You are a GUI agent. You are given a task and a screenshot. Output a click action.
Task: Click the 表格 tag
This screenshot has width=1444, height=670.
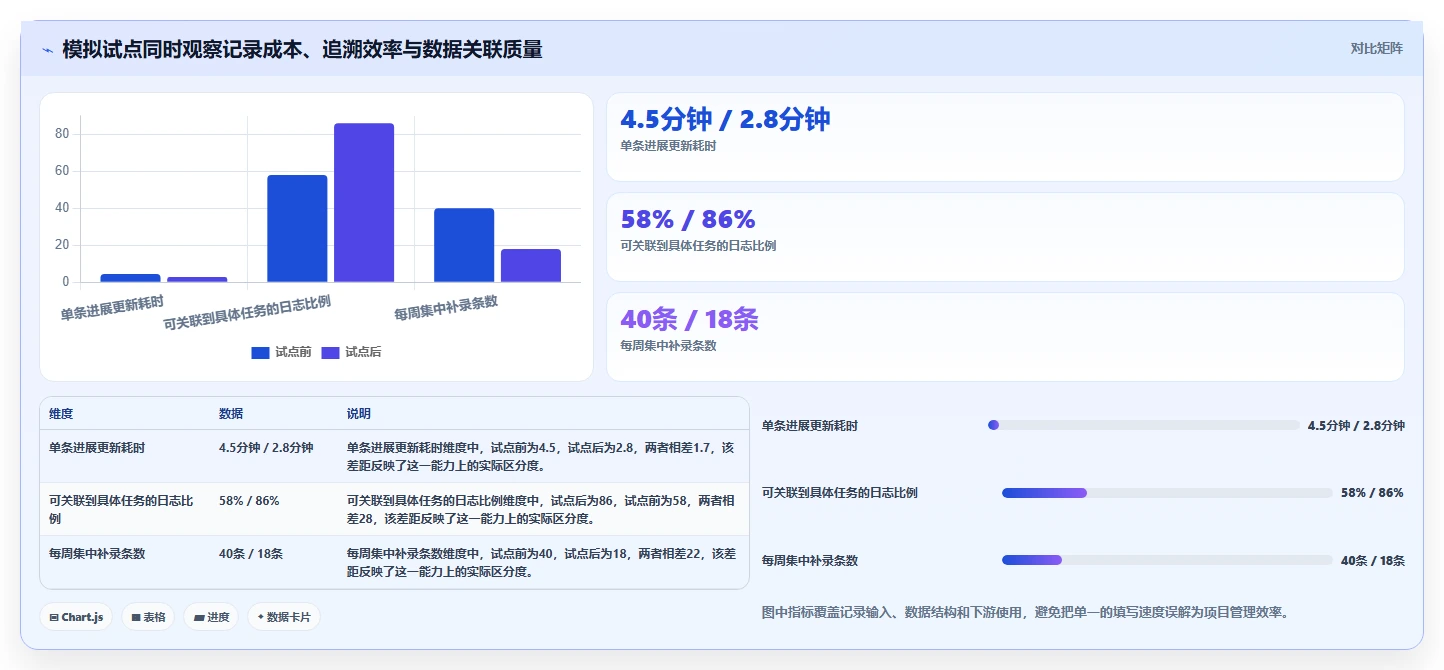[x=148, y=617]
